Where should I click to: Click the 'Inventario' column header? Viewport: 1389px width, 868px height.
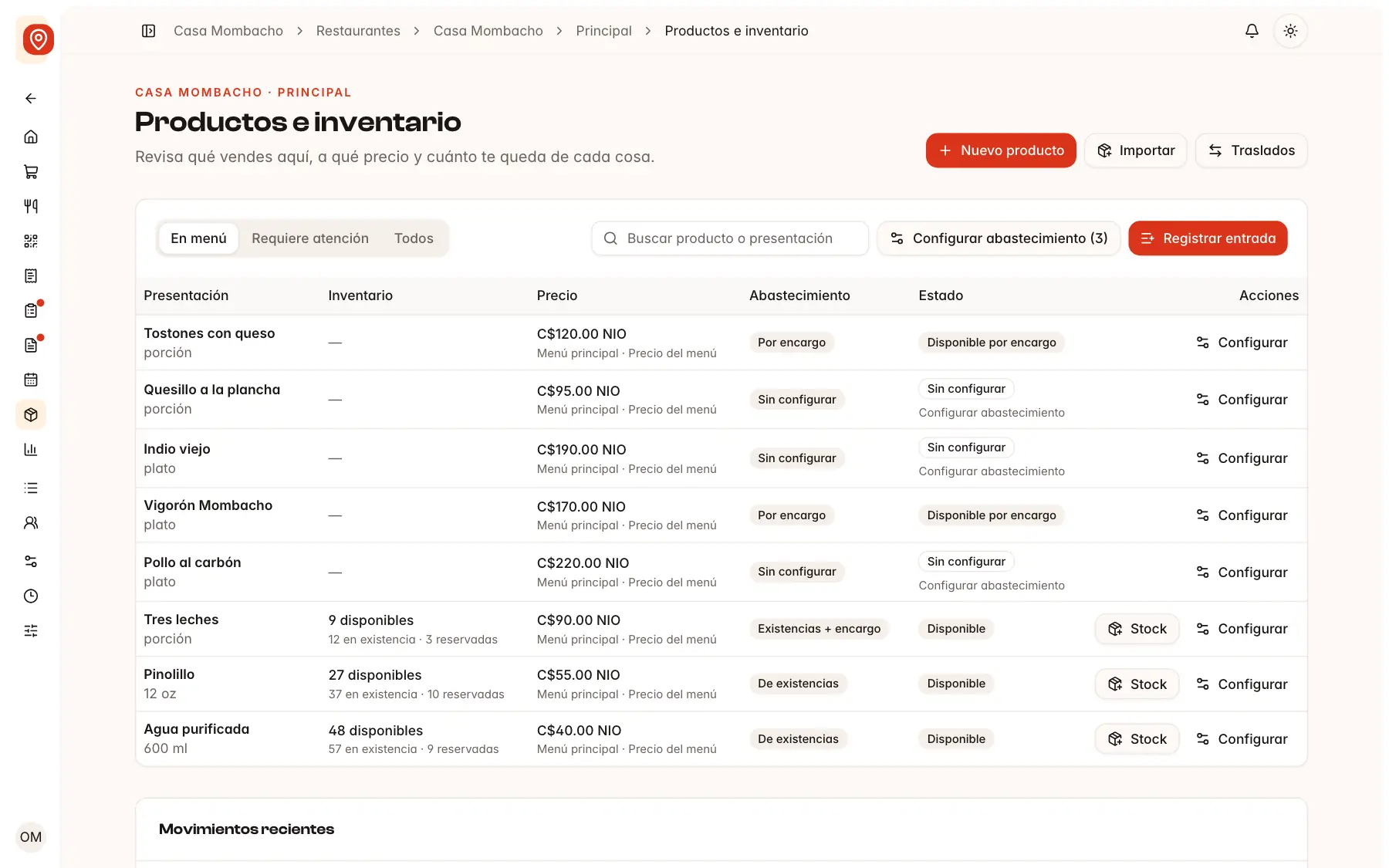(x=360, y=296)
